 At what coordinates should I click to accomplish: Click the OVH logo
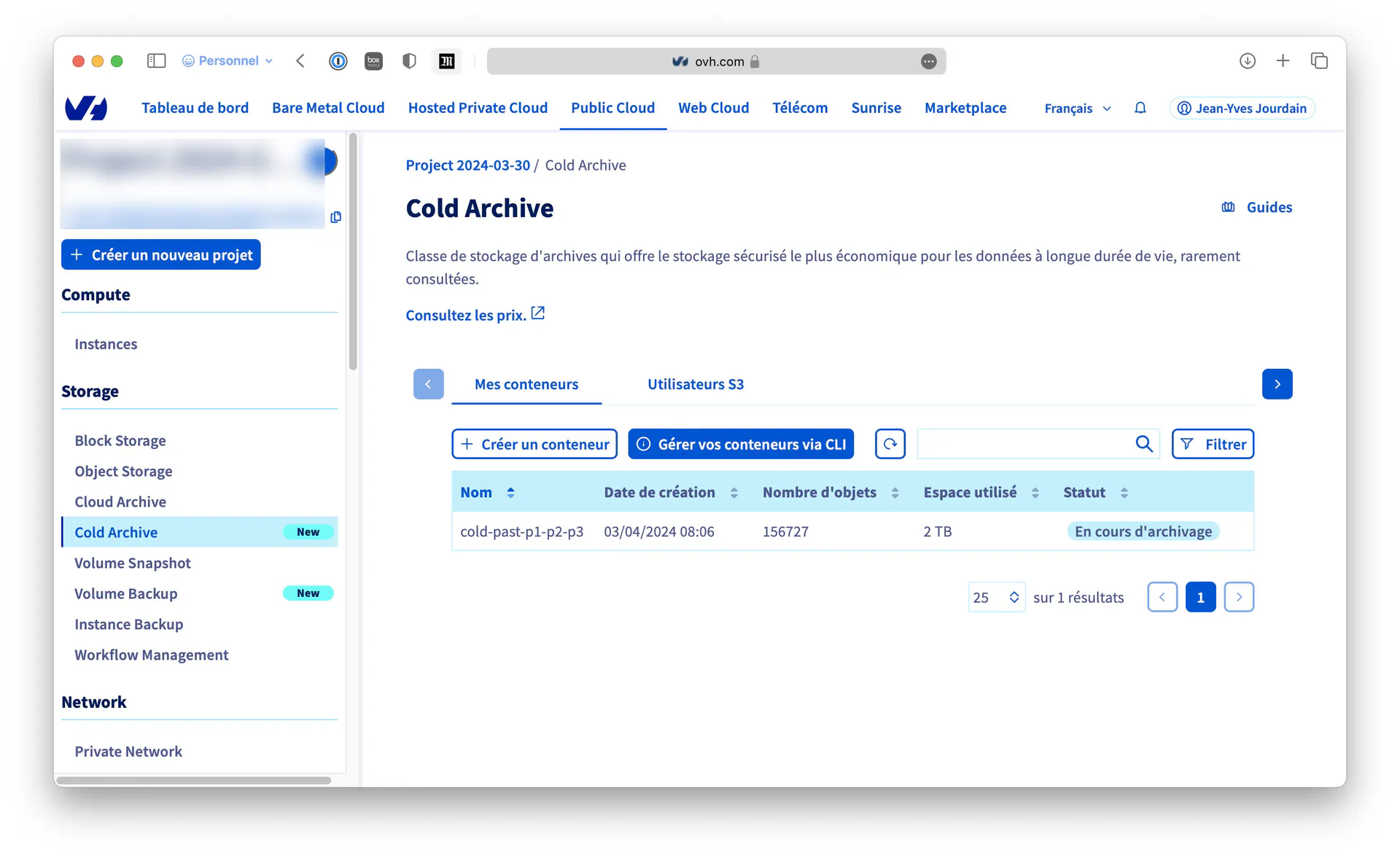click(86, 108)
